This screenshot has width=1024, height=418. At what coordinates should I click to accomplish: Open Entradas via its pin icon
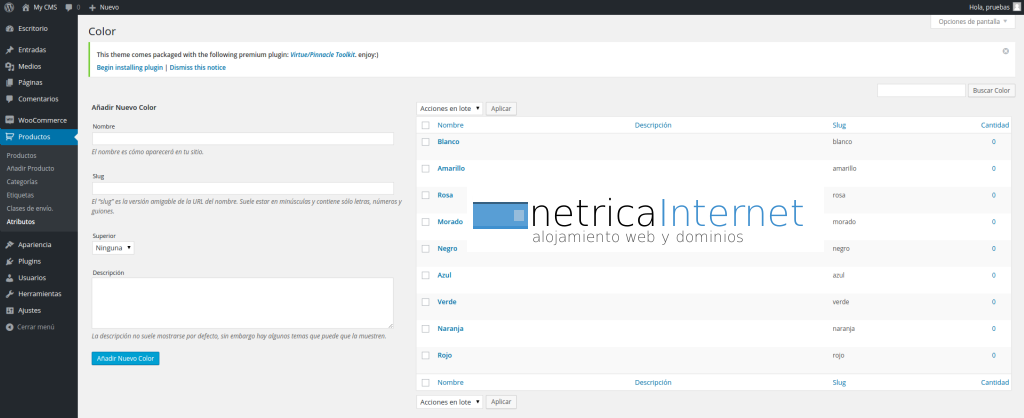tap(9, 49)
